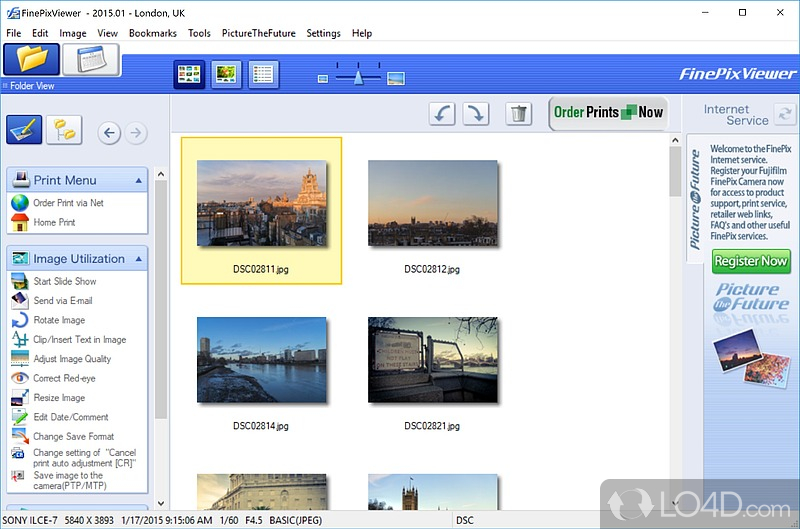Switch to Folder View mode
800x529 pixels.
click(x=32, y=60)
